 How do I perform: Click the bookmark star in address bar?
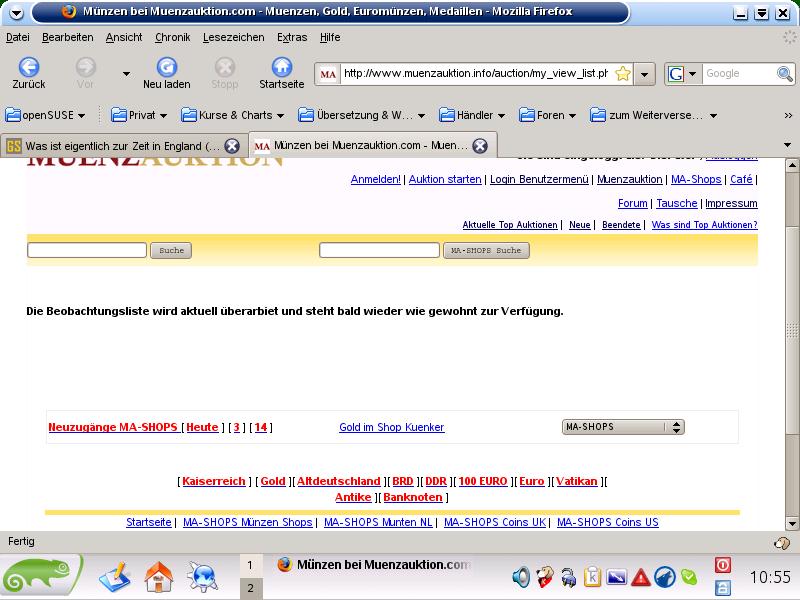(623, 74)
